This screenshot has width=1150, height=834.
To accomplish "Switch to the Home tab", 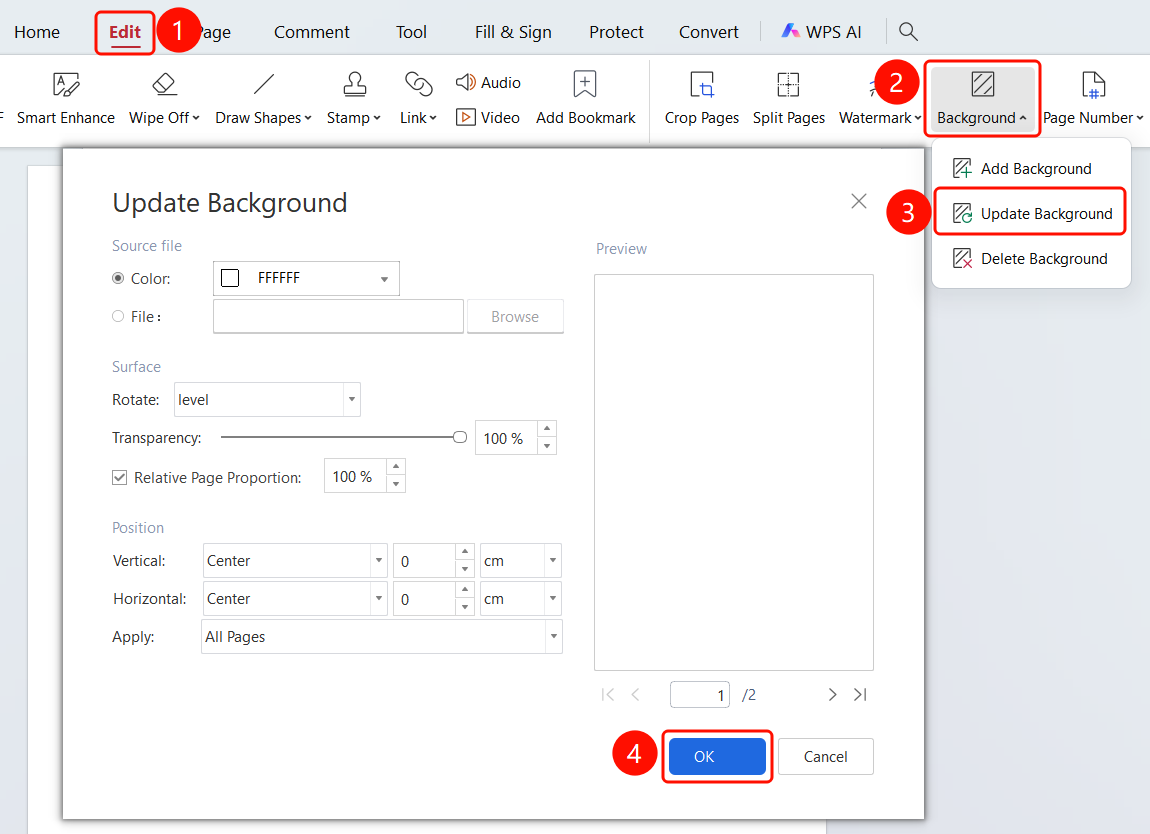I will pyautogui.click(x=37, y=32).
